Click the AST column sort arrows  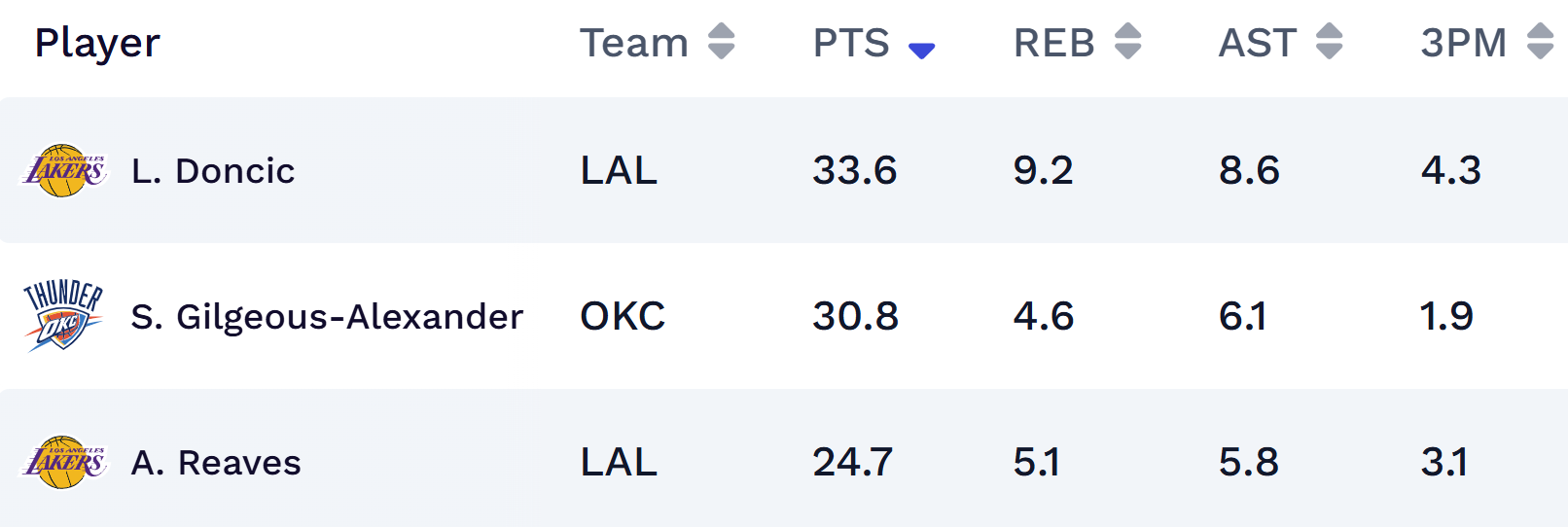click(x=1329, y=42)
